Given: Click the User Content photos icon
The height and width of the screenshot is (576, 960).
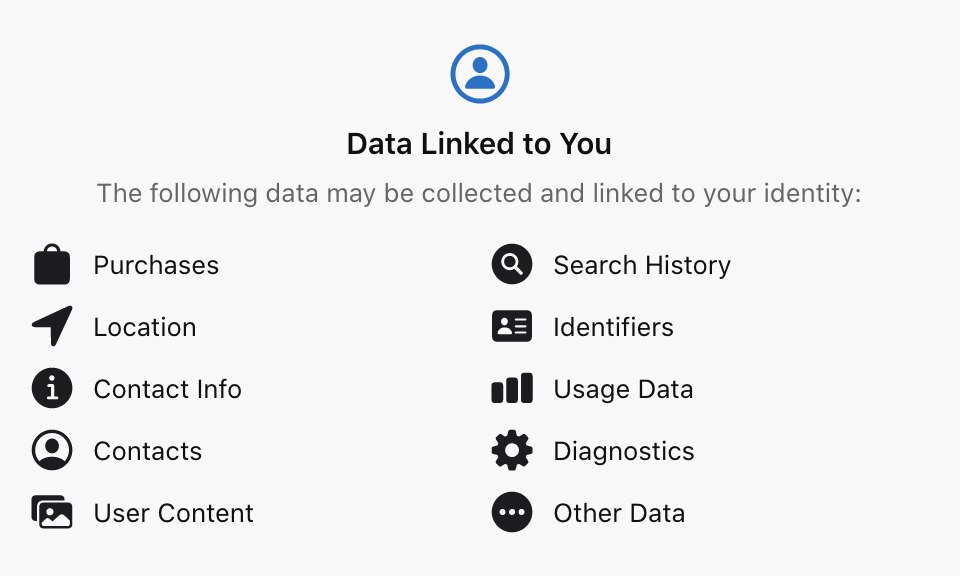Looking at the screenshot, I should click(x=52, y=513).
